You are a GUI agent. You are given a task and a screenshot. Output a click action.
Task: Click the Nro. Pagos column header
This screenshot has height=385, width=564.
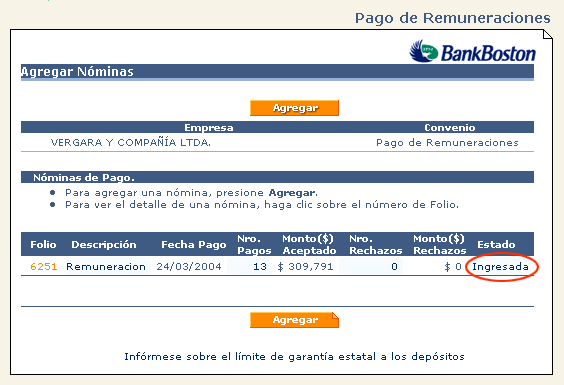coord(254,245)
